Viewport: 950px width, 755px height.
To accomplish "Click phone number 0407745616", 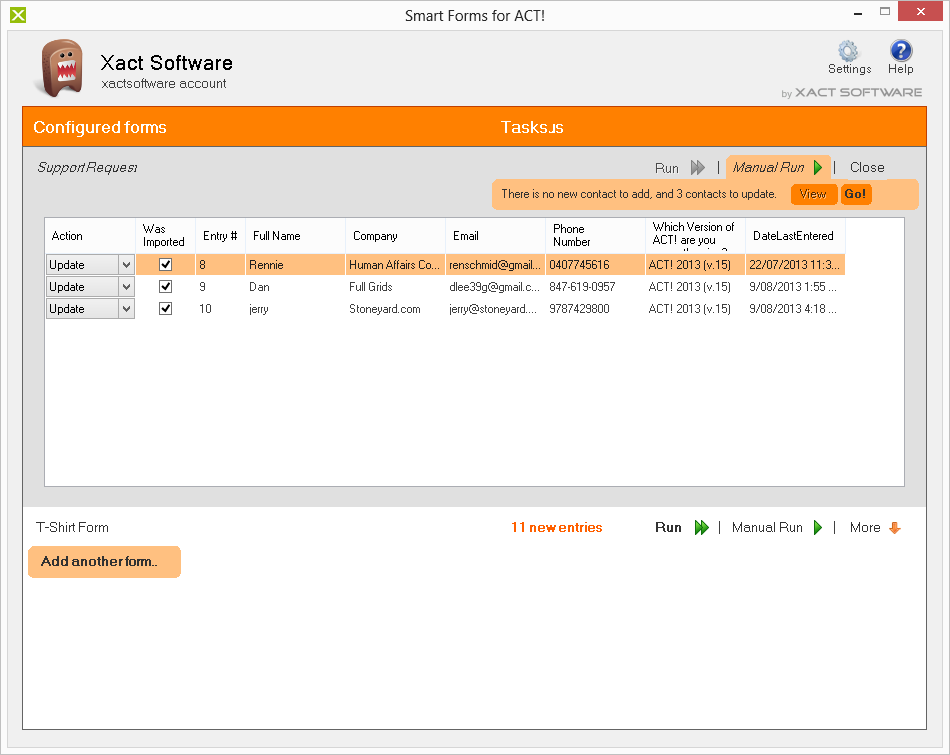I will 596,265.
